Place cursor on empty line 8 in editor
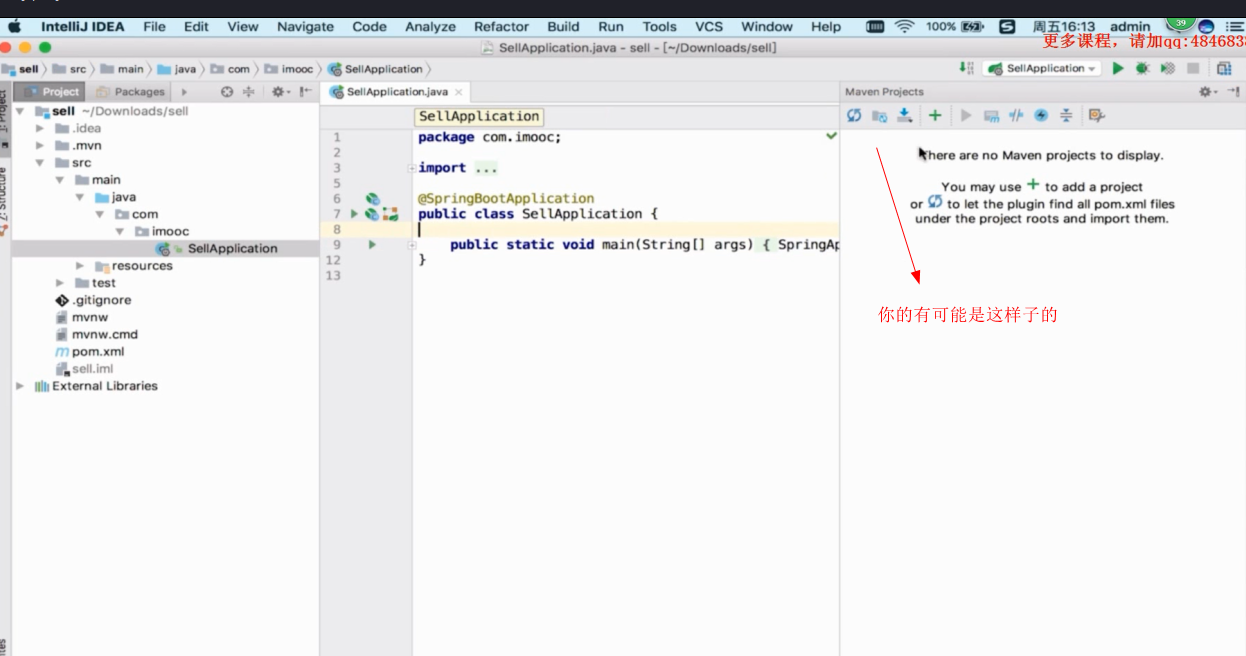This screenshot has height=656, width=1246. pos(625,229)
